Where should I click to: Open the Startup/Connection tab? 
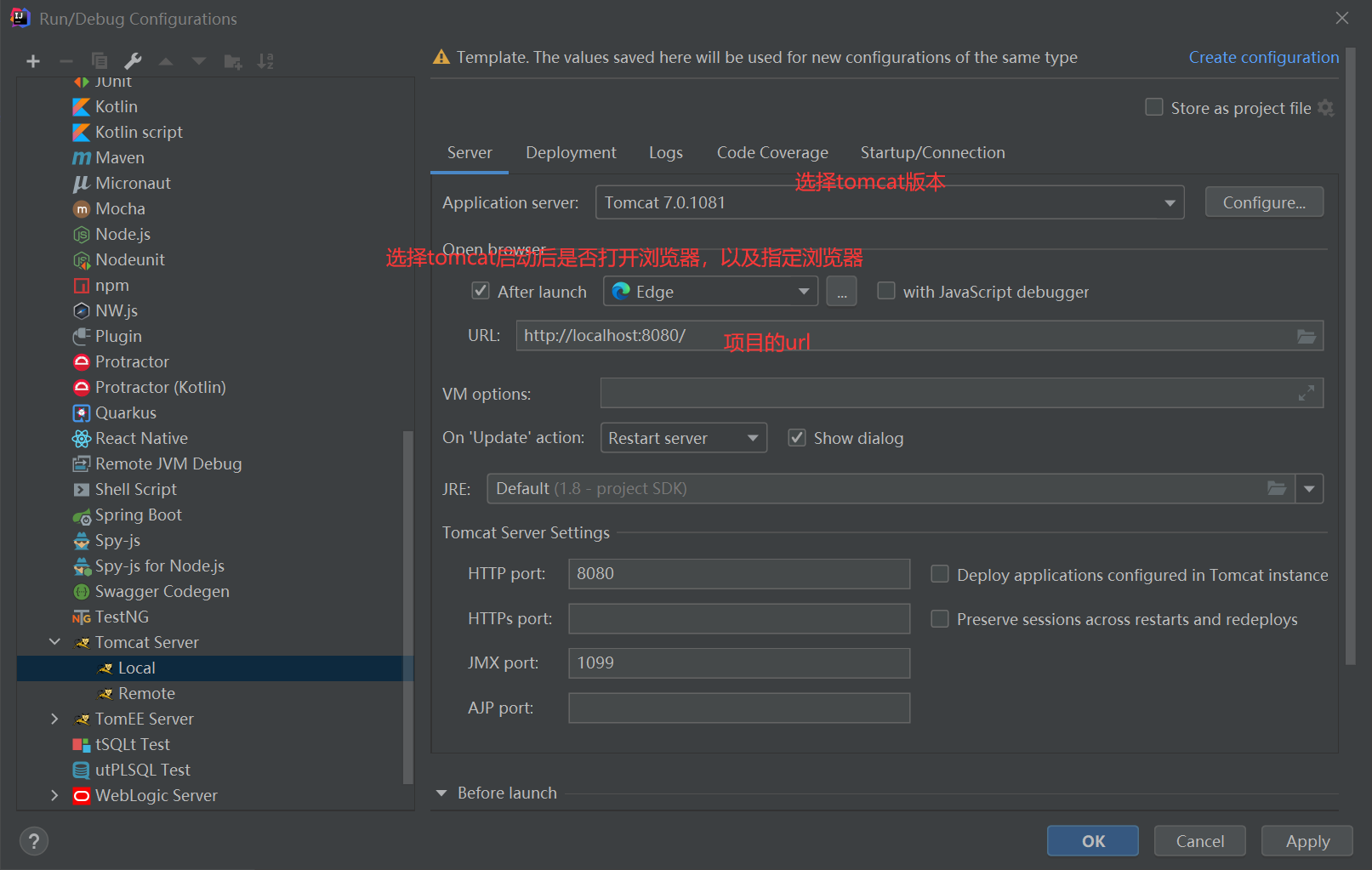(932, 152)
